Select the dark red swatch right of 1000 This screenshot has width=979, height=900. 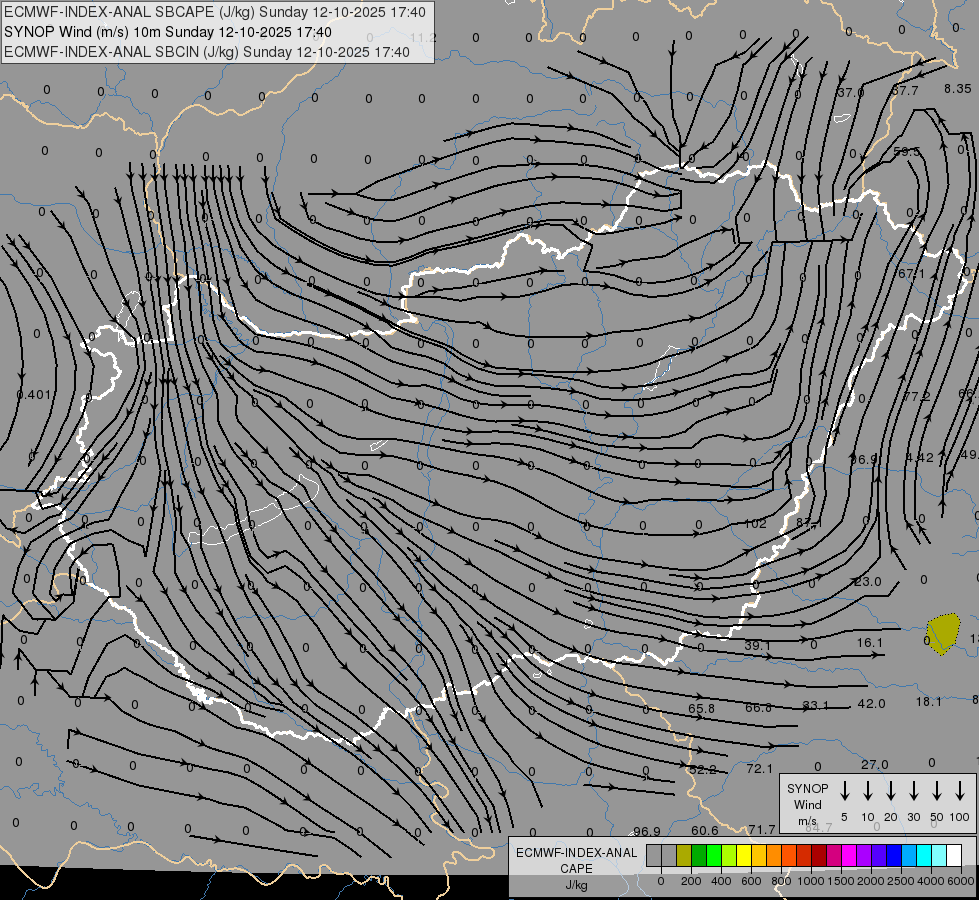coord(819,856)
